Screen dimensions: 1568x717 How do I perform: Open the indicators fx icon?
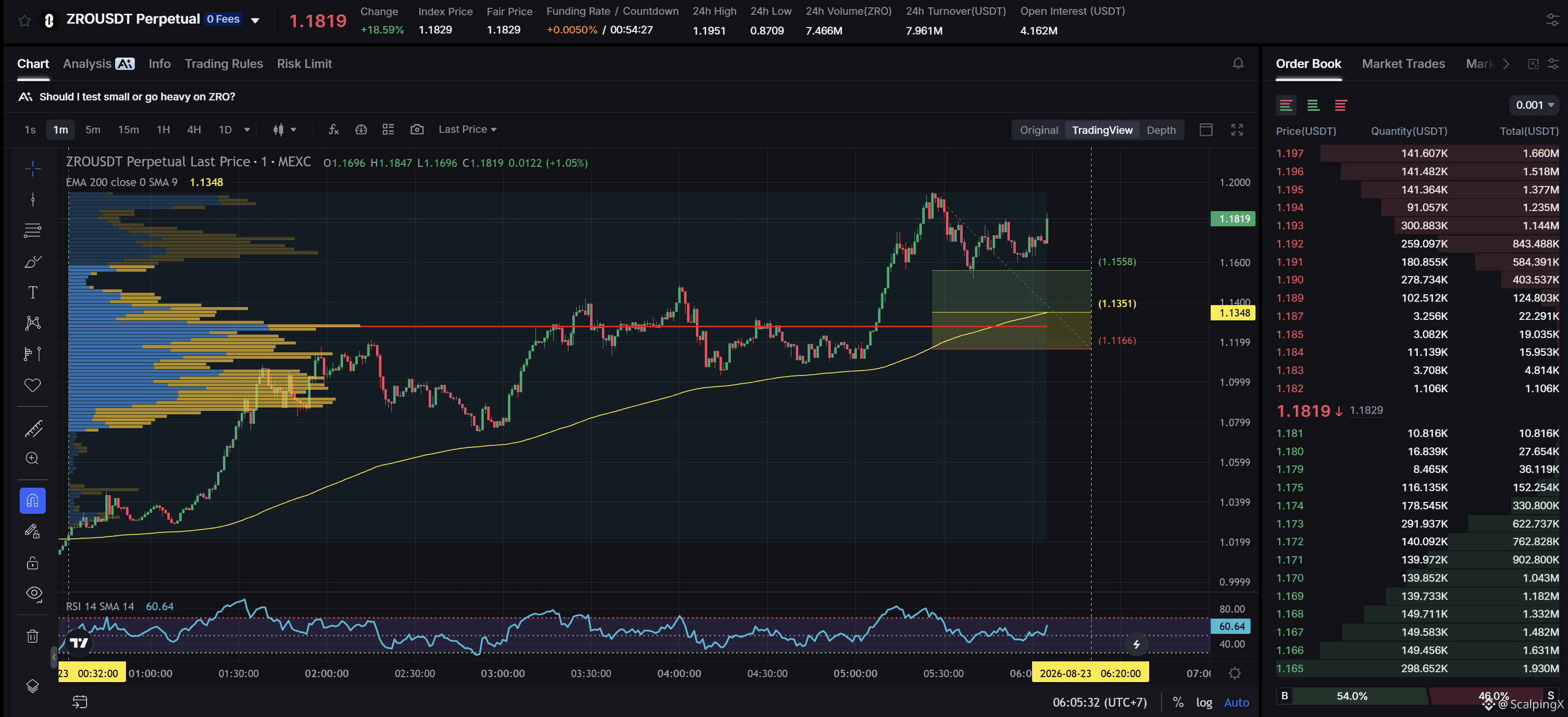tap(334, 129)
